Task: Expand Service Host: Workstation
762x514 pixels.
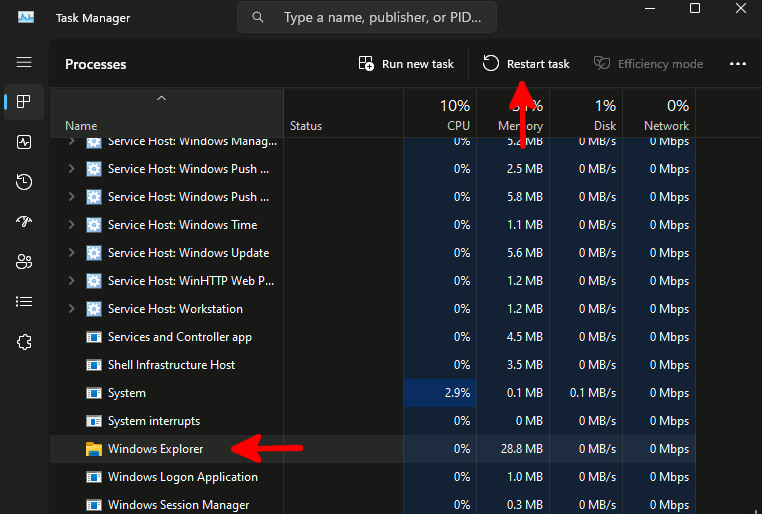Action: (71, 308)
